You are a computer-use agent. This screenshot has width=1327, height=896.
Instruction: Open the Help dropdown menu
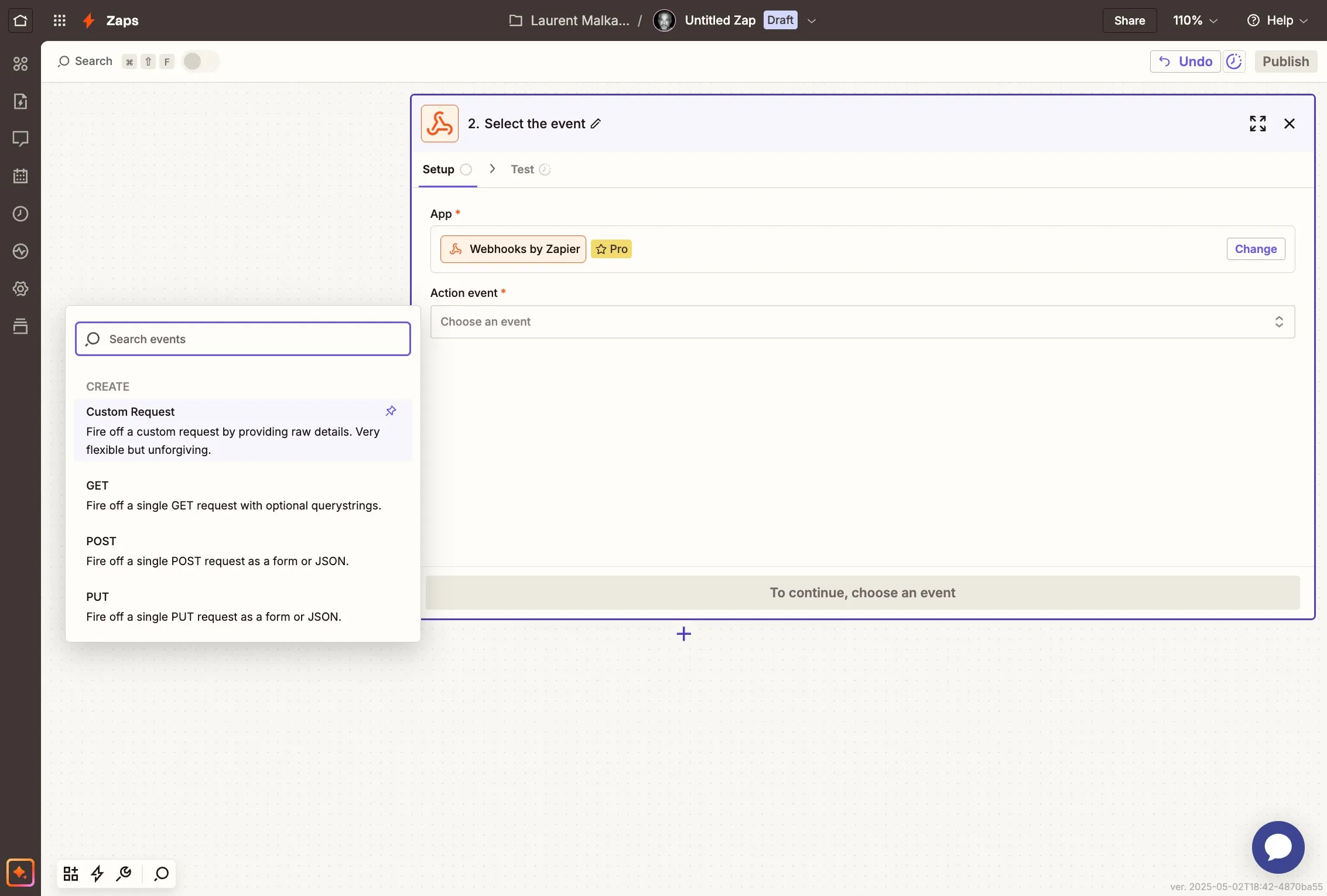1277,20
